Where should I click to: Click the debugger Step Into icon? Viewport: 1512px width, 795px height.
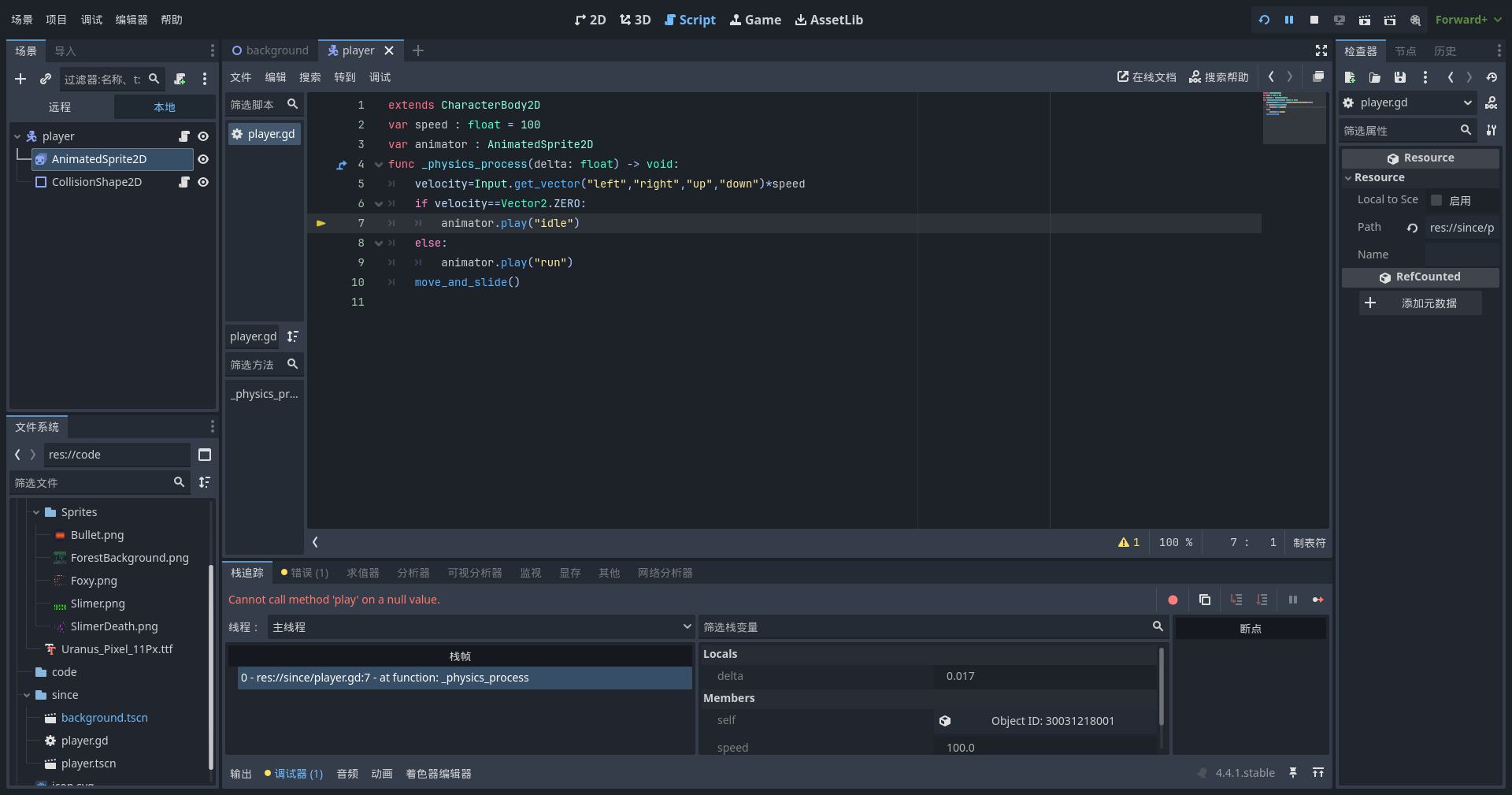coord(1236,600)
